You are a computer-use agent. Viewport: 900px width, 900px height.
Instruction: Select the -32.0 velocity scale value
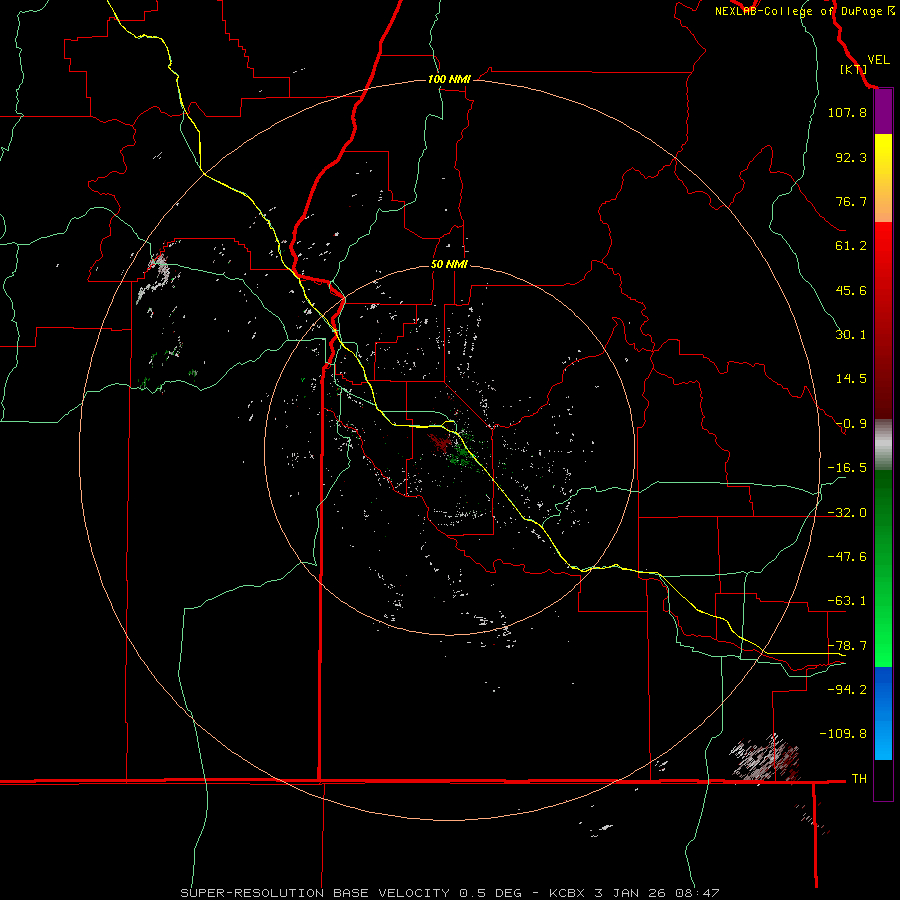[847, 513]
